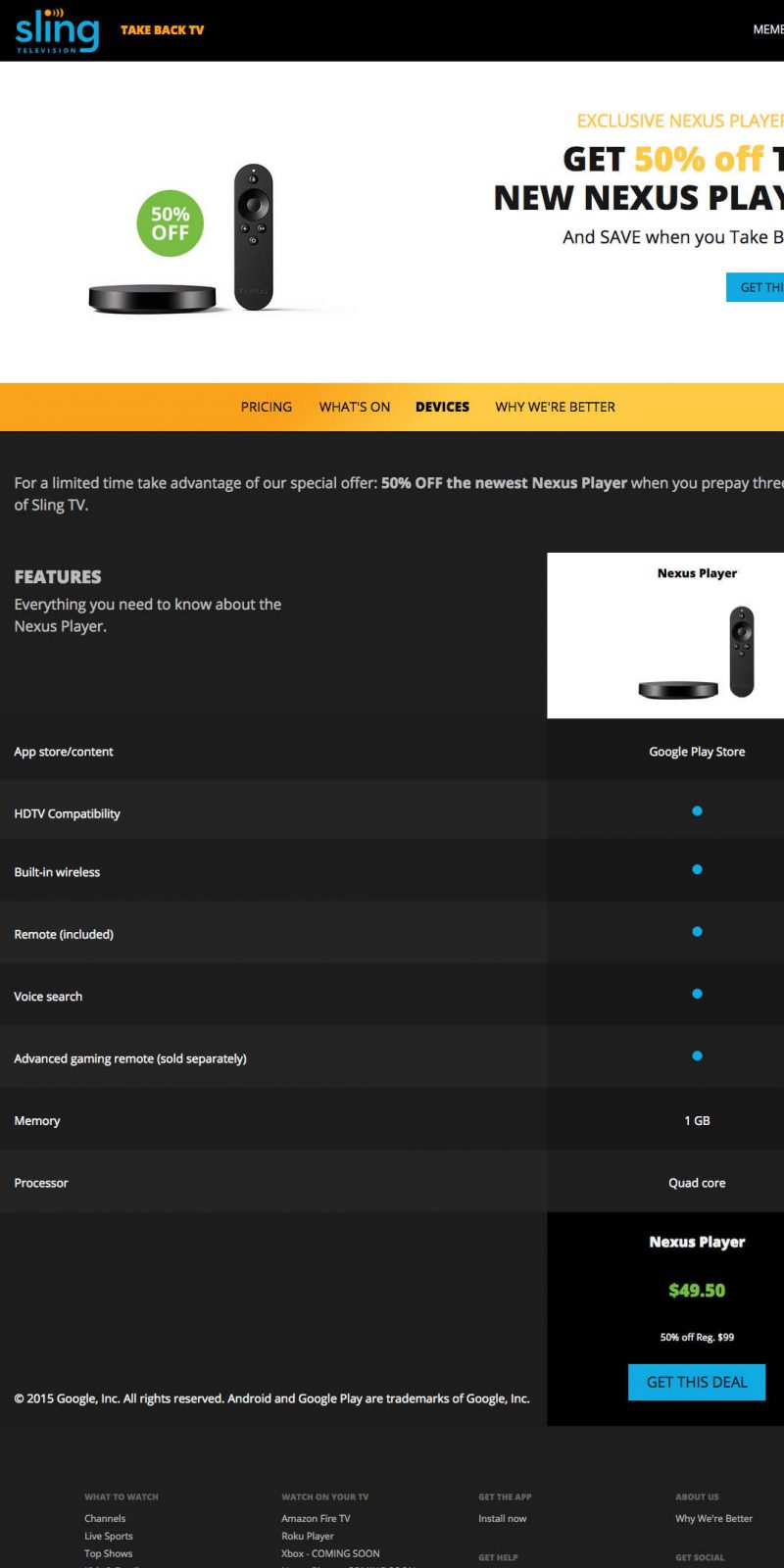784x1568 pixels.
Task: Click the blue dot for Voice search
Action: click(697, 994)
